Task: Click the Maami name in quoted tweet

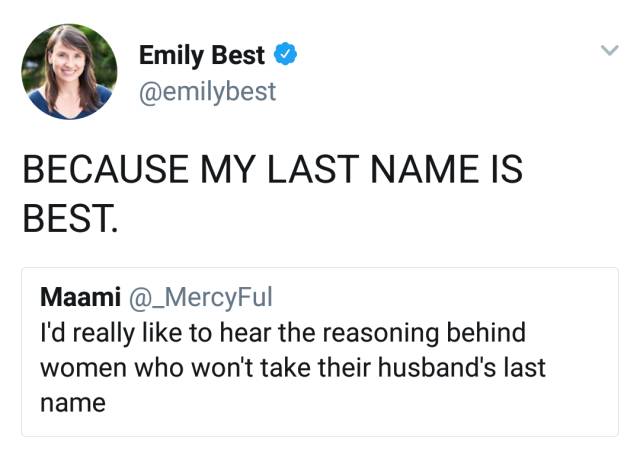Action: coord(80,297)
